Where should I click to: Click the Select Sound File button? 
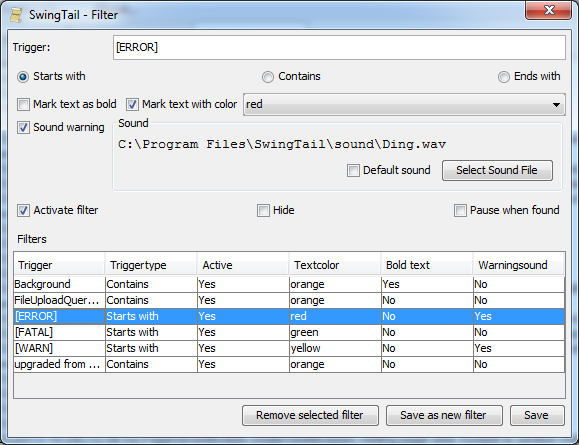(497, 170)
